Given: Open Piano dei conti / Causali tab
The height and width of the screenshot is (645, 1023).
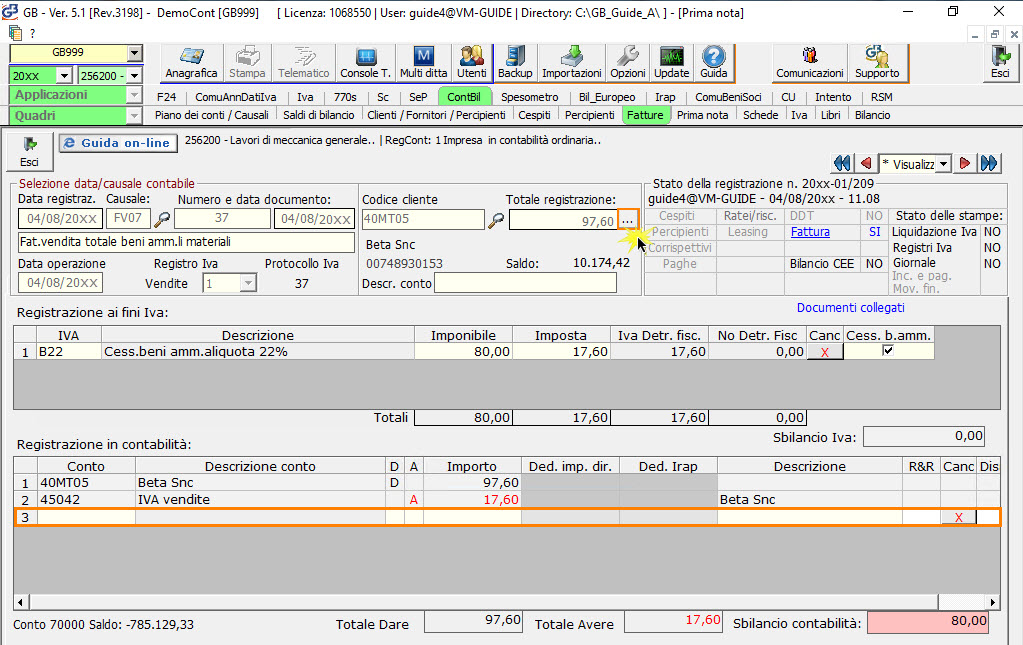Looking at the screenshot, I should (x=211, y=115).
